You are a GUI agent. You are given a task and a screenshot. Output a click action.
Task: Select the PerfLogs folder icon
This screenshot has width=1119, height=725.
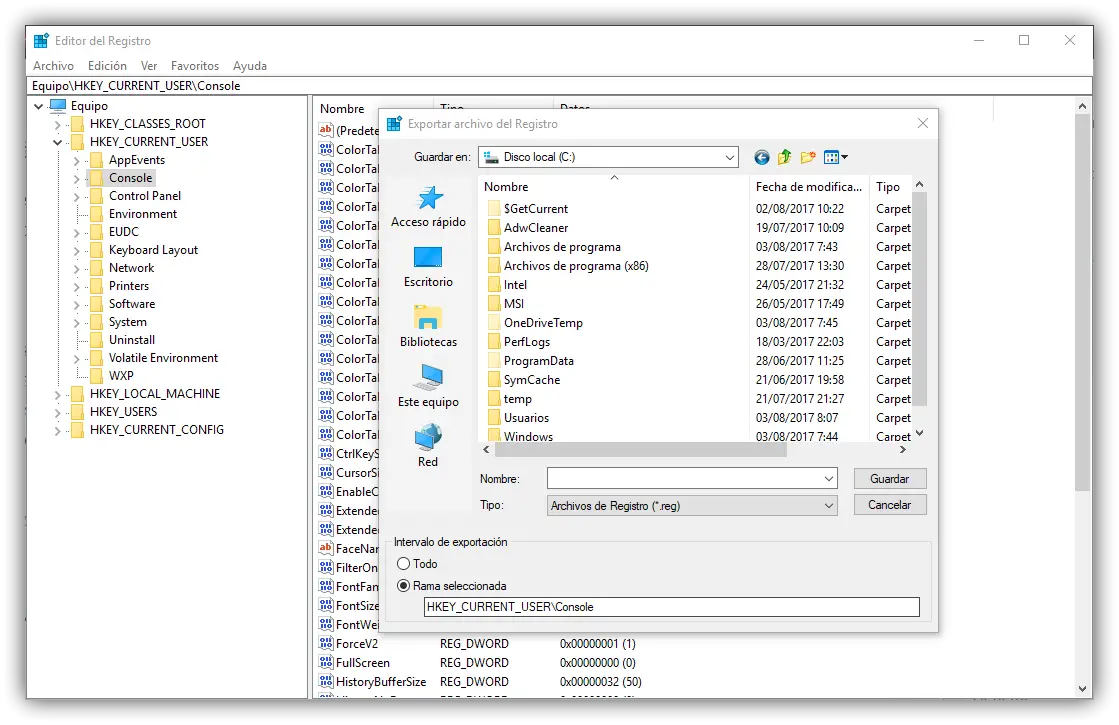click(494, 342)
